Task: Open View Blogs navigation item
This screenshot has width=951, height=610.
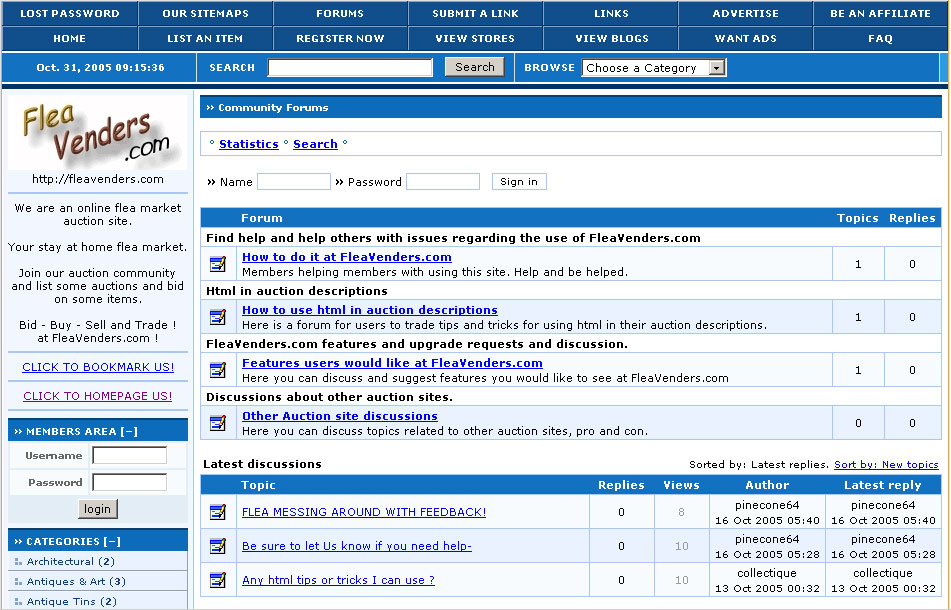Action: [611, 38]
